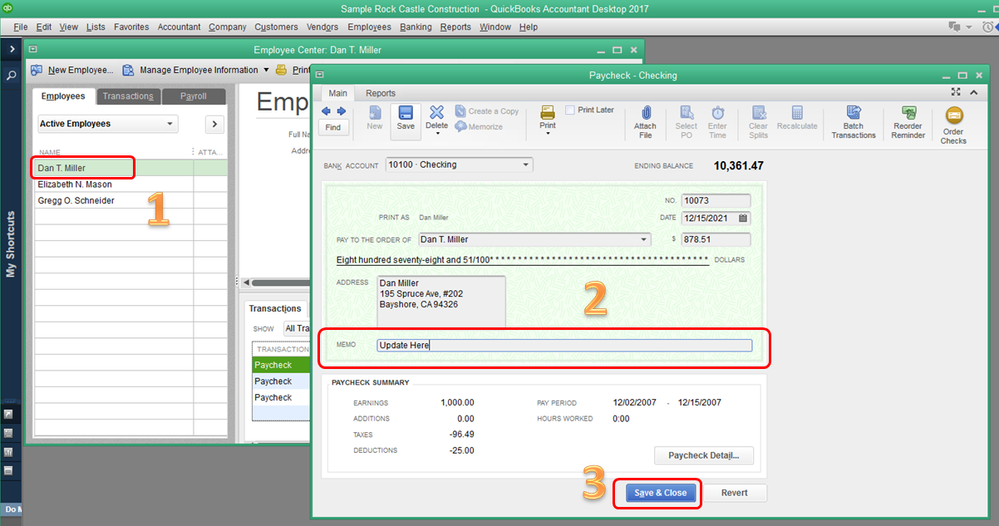
Task: Click New Employee icon in Employee Center
Action: [37, 69]
